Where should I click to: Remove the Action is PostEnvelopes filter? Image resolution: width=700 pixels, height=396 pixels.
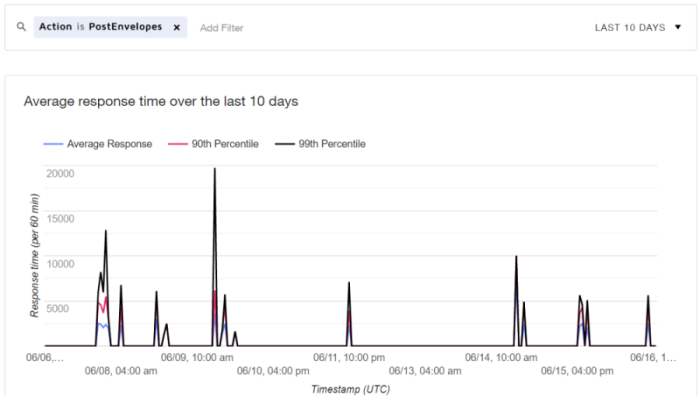[x=177, y=28]
